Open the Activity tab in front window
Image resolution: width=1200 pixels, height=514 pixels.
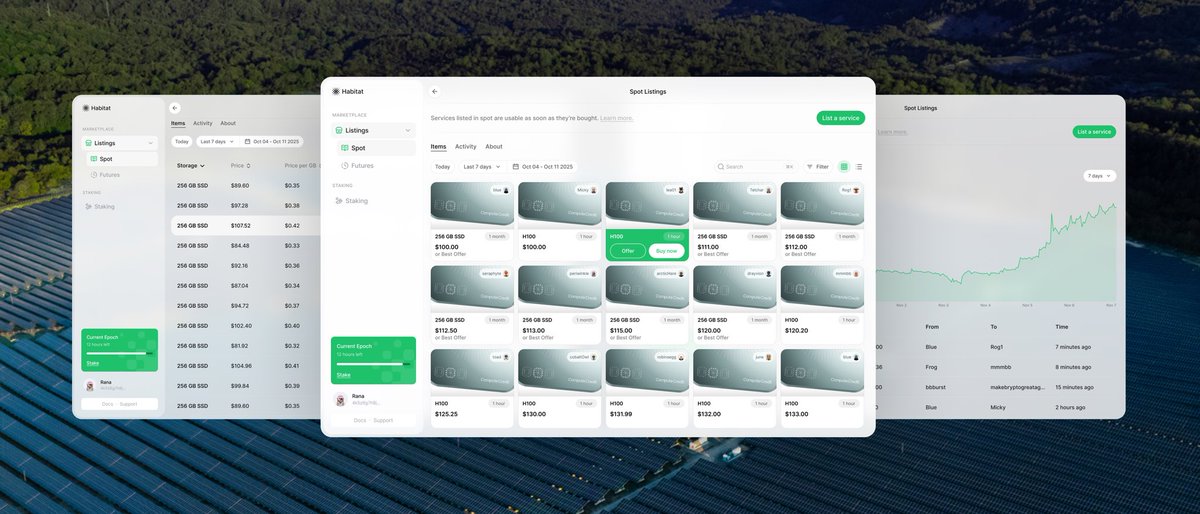pos(466,146)
